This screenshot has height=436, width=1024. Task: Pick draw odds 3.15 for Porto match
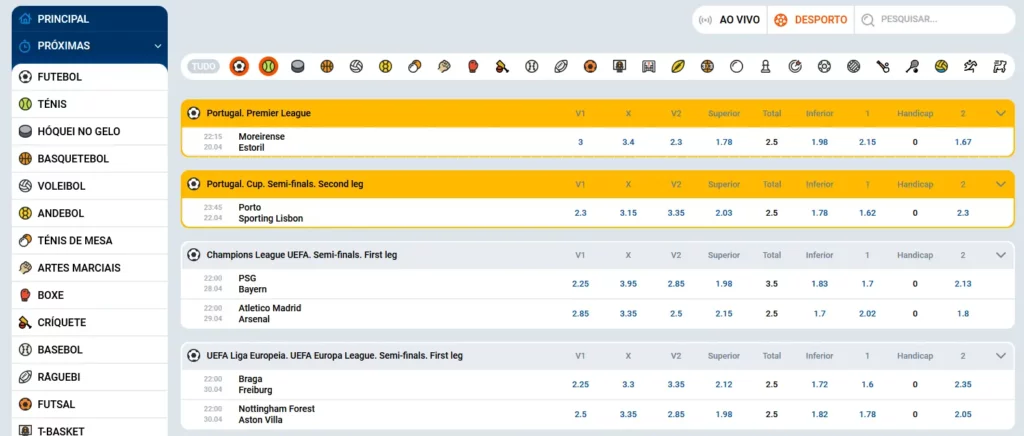coord(628,213)
